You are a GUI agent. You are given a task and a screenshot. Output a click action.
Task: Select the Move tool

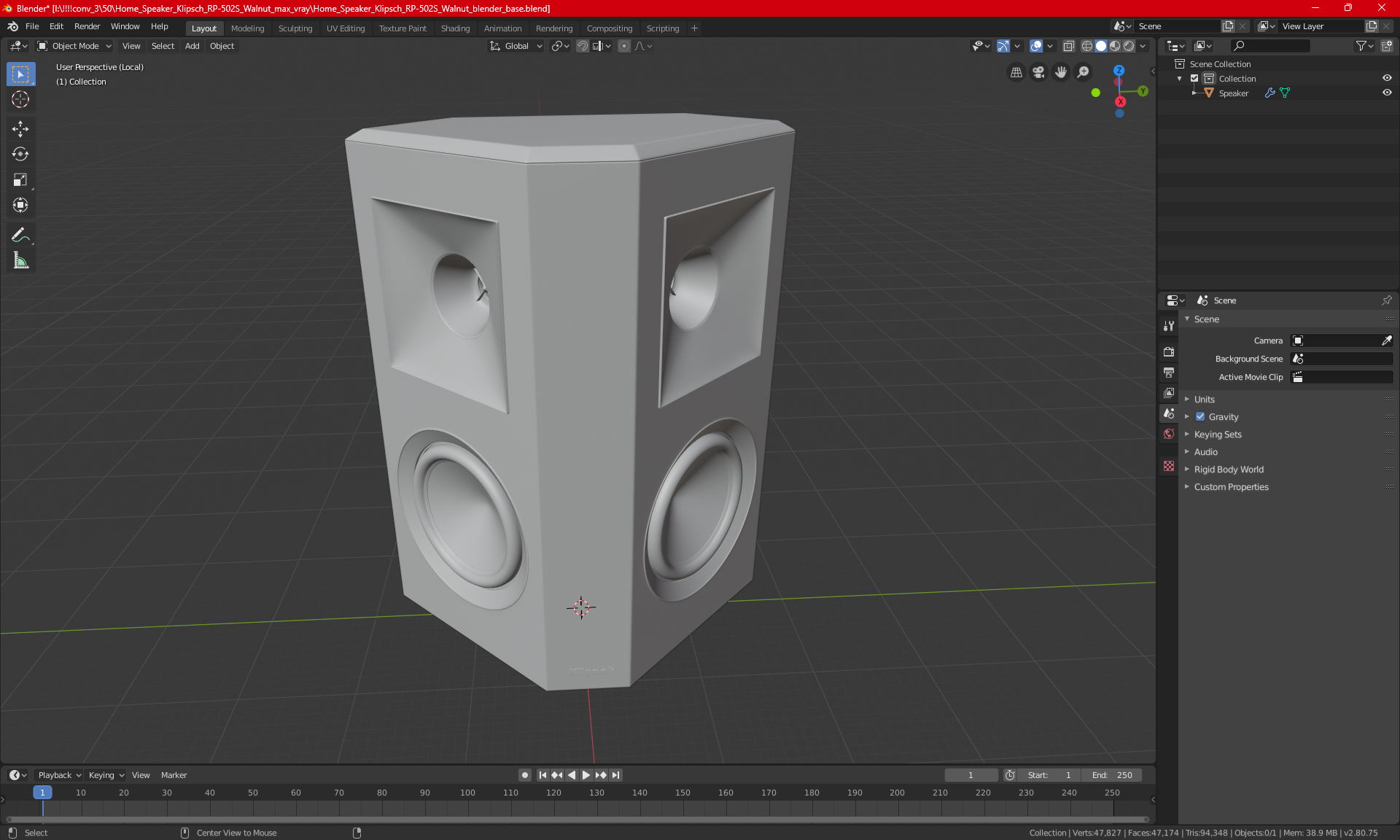click(x=20, y=129)
